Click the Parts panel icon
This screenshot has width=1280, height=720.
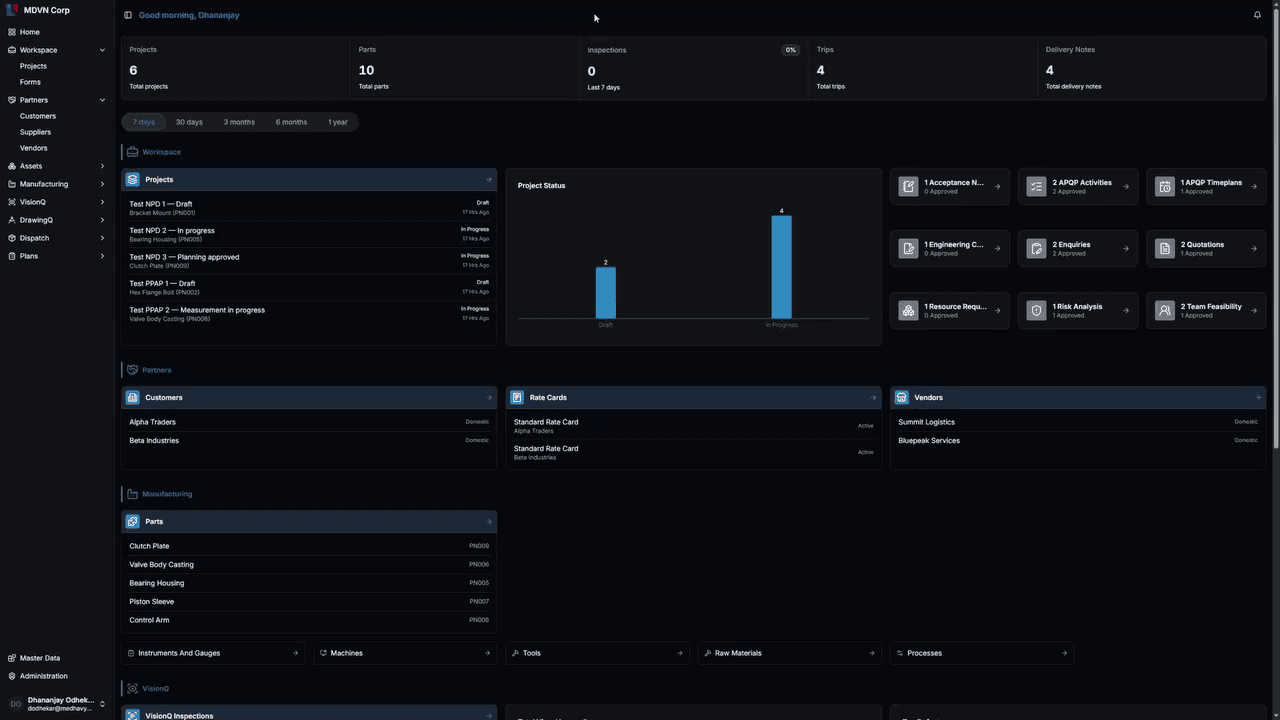[x=132, y=522]
